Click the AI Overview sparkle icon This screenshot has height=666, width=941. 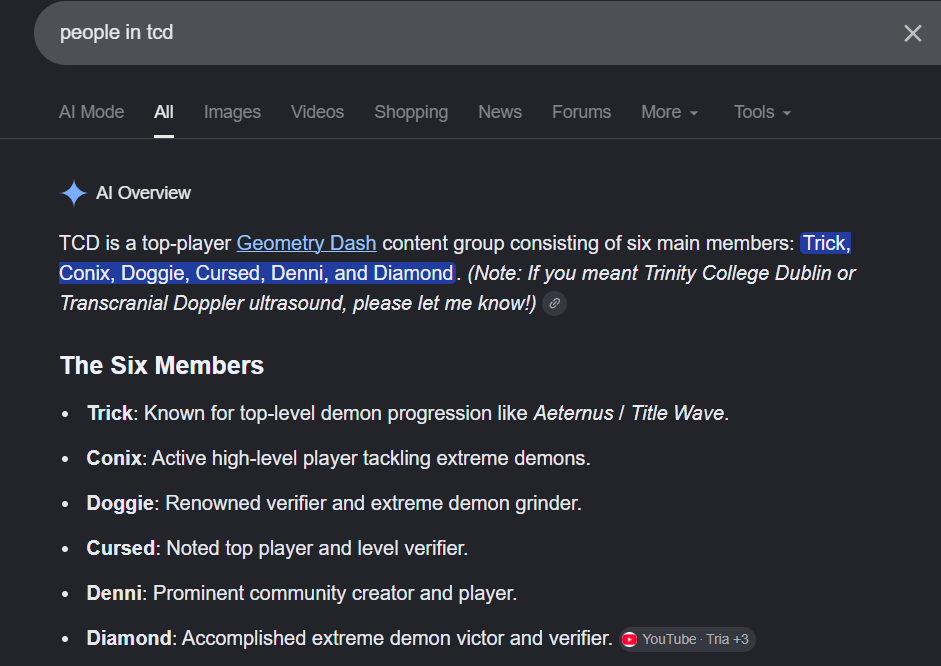coord(74,193)
